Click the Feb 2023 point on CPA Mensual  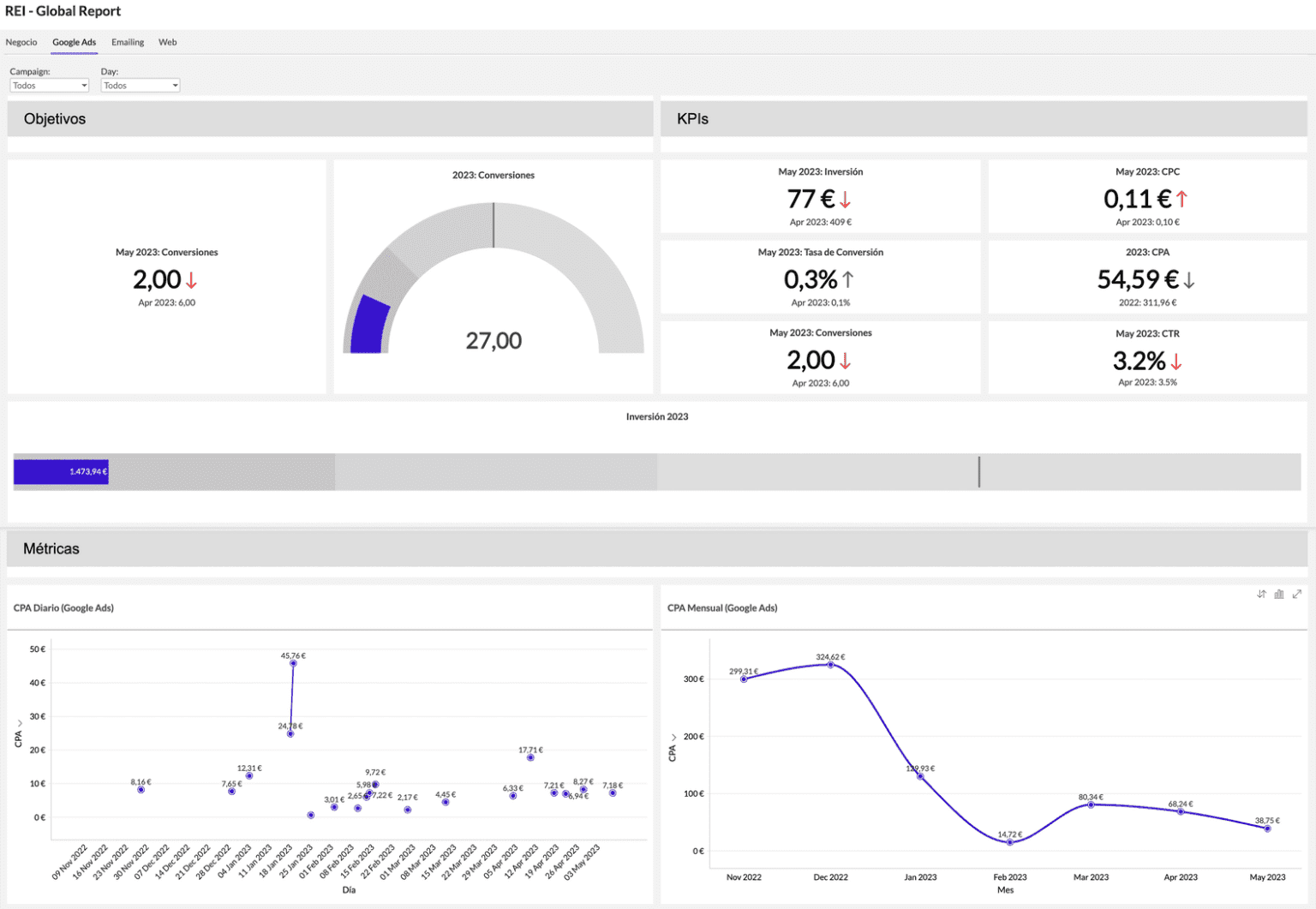tap(1009, 842)
